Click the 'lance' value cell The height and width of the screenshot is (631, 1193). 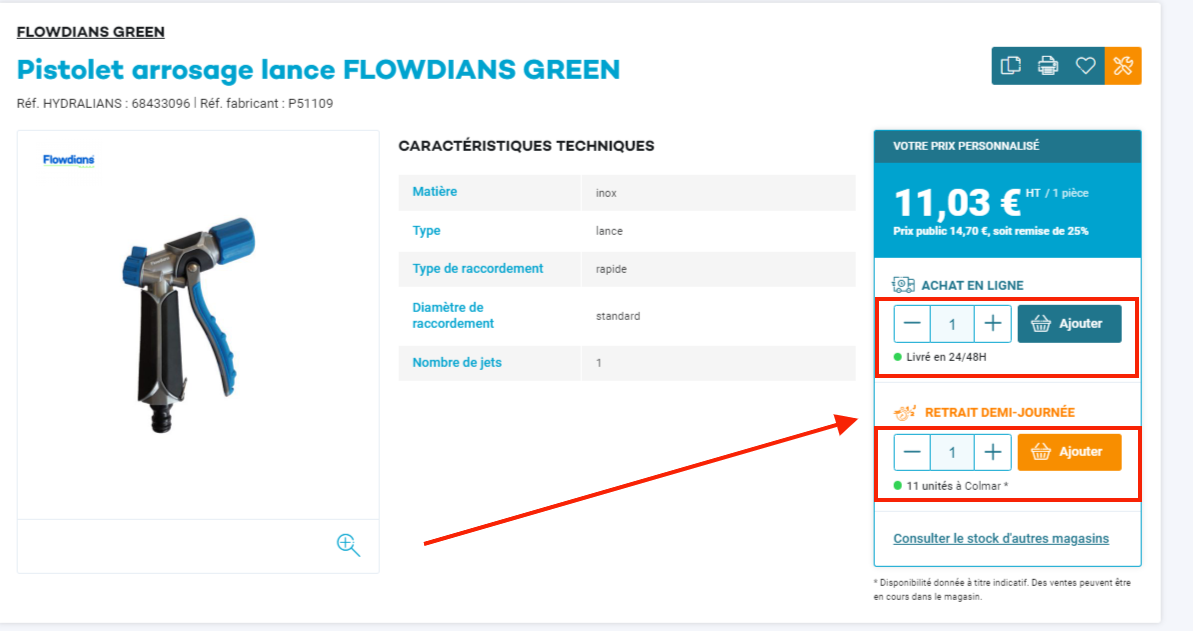tap(718, 231)
